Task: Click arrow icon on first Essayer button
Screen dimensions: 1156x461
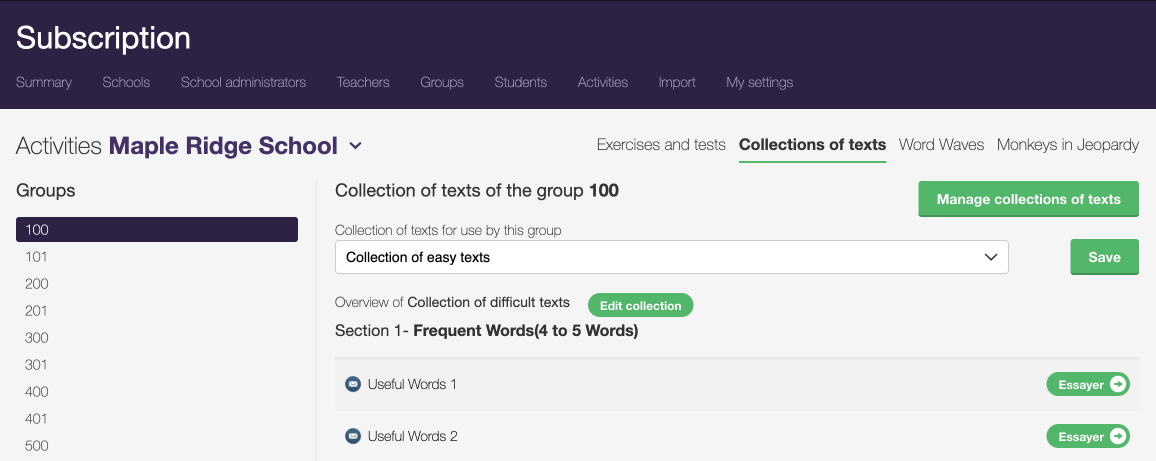Action: tap(1118, 384)
